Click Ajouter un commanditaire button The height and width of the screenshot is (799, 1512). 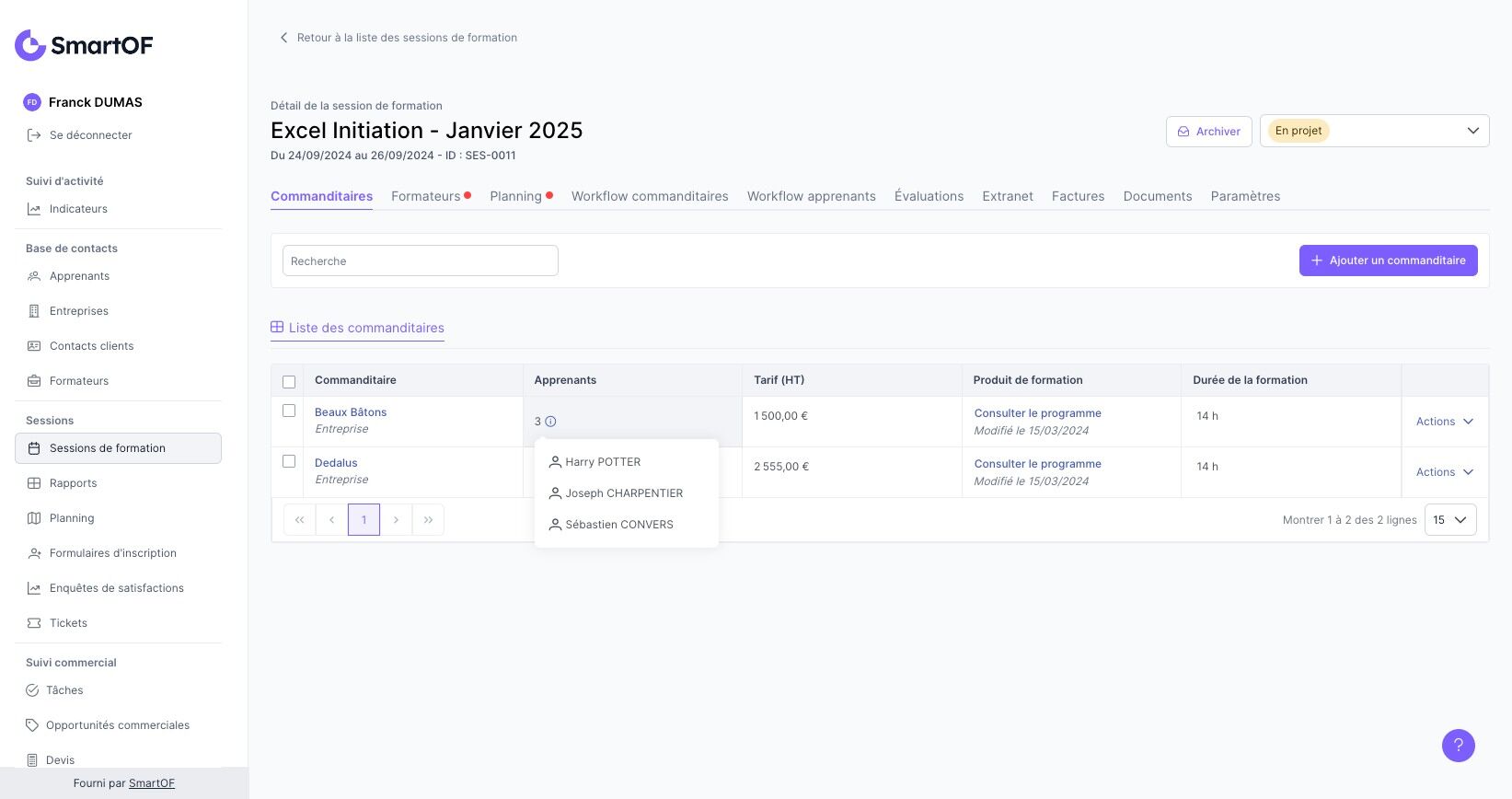(1388, 261)
